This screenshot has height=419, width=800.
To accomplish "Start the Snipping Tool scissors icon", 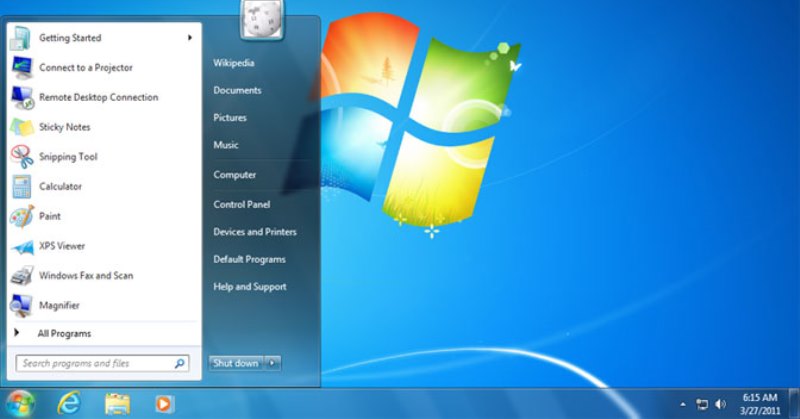I will coord(22,157).
